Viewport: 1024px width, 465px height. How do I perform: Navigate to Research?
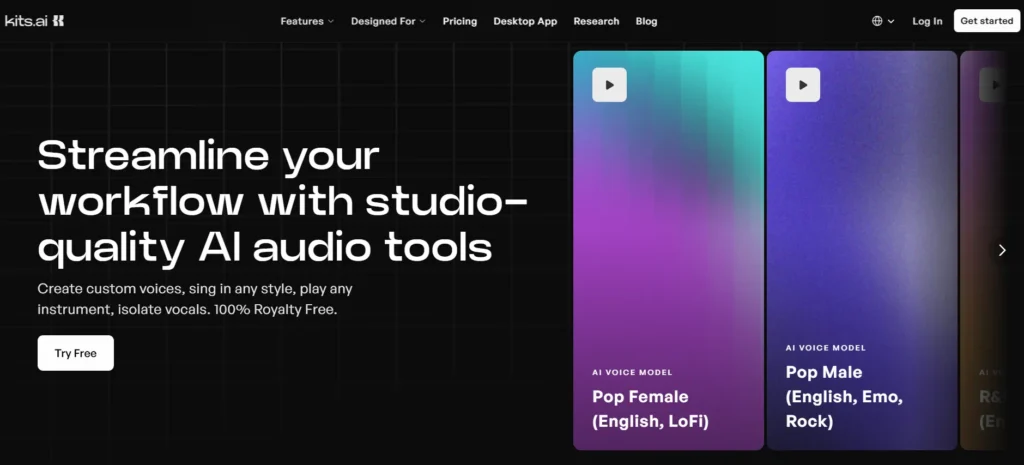click(x=596, y=21)
